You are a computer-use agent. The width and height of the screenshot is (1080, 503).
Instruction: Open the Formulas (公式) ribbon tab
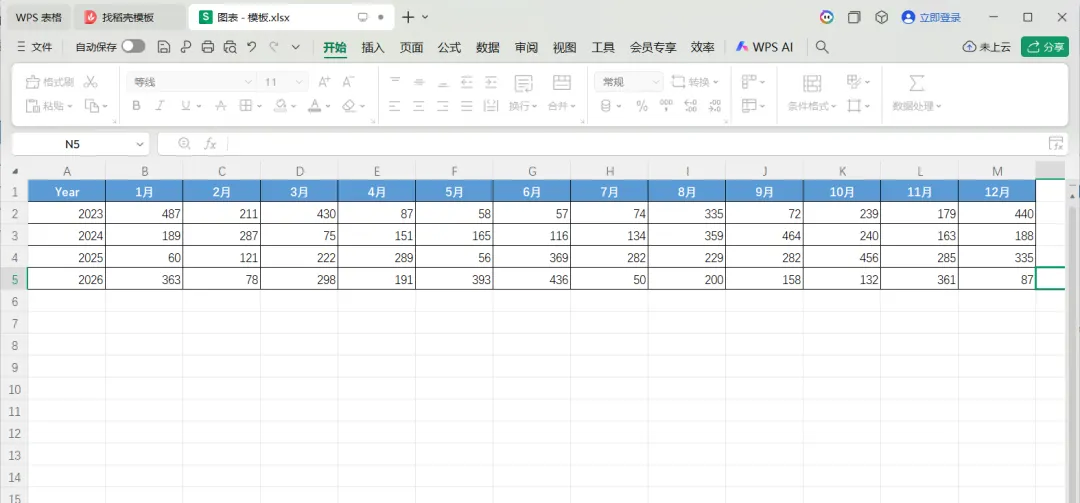pyautogui.click(x=449, y=47)
